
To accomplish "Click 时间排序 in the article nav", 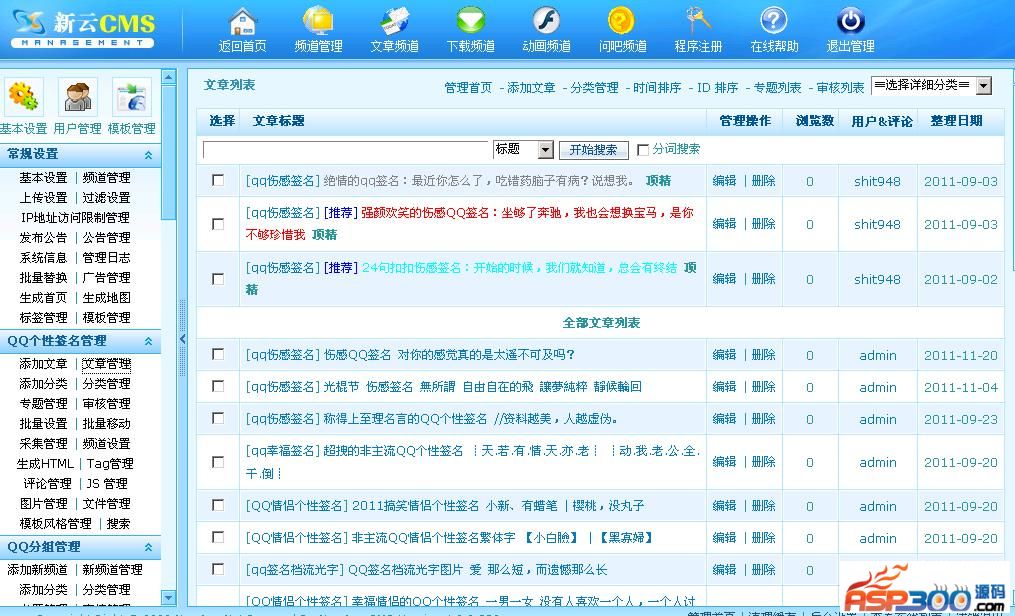I will coord(657,87).
